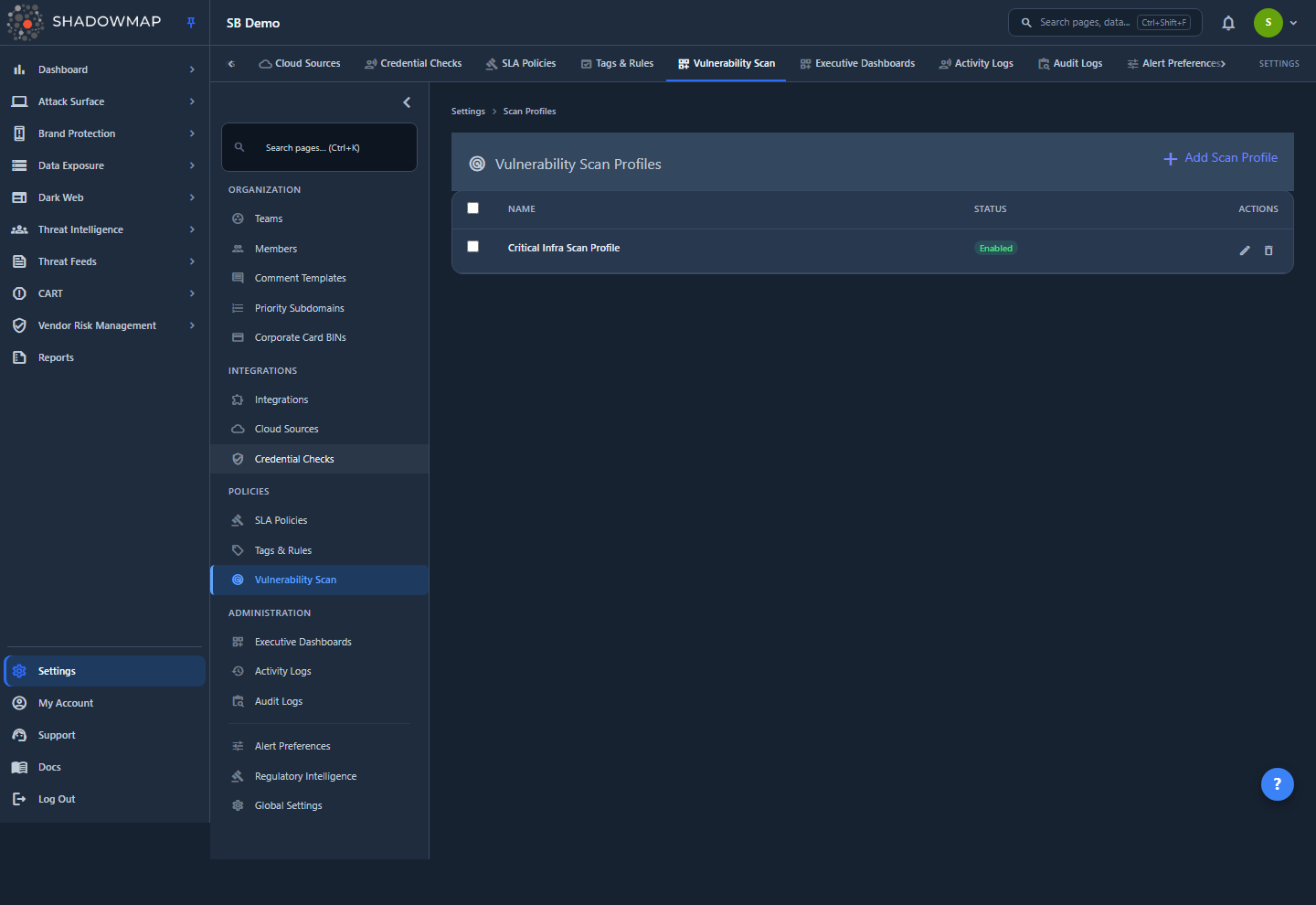Image resolution: width=1316 pixels, height=905 pixels.
Task: Click Critical Infra Scan Profile name
Action: click(564, 248)
